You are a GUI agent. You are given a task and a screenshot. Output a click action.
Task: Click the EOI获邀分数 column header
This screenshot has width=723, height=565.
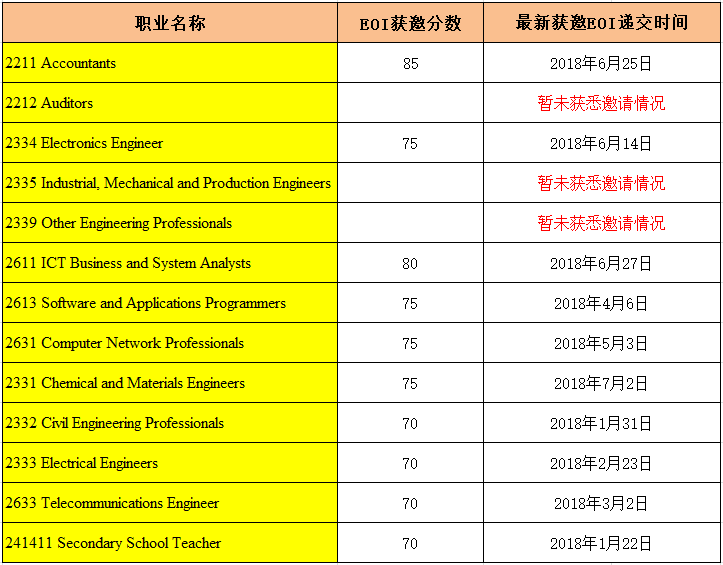[x=410, y=23]
